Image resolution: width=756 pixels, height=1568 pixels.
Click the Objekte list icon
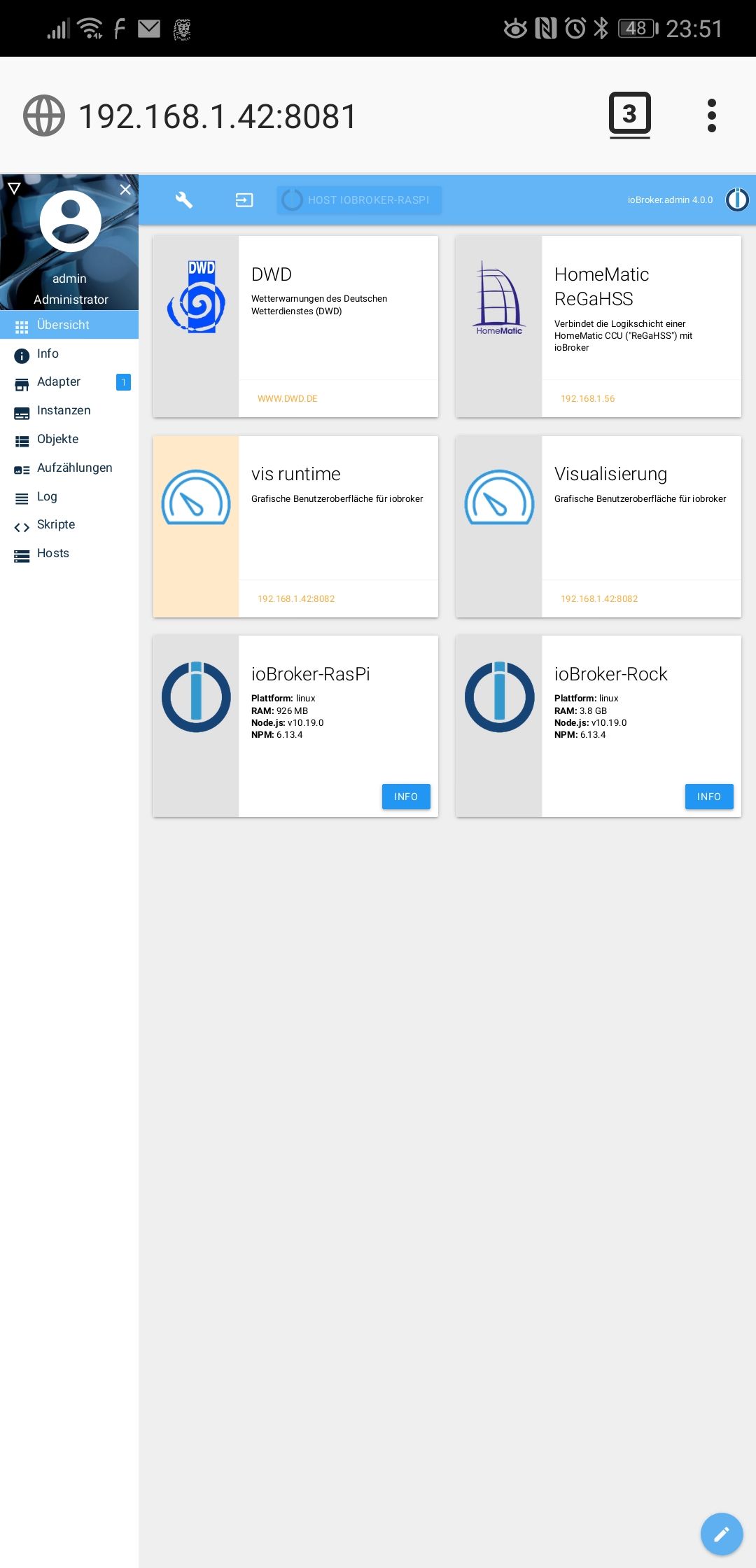click(x=22, y=442)
